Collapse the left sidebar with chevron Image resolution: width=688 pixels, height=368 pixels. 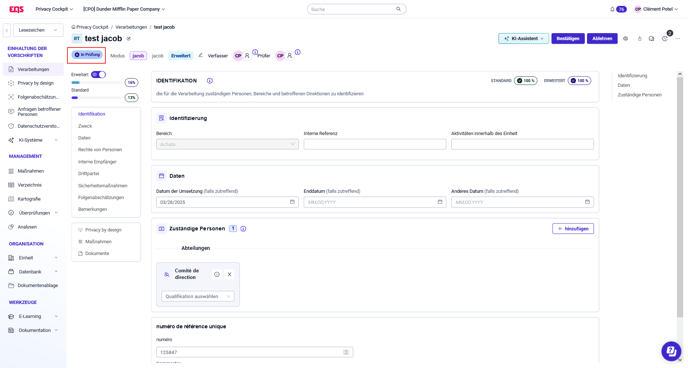click(x=7, y=30)
